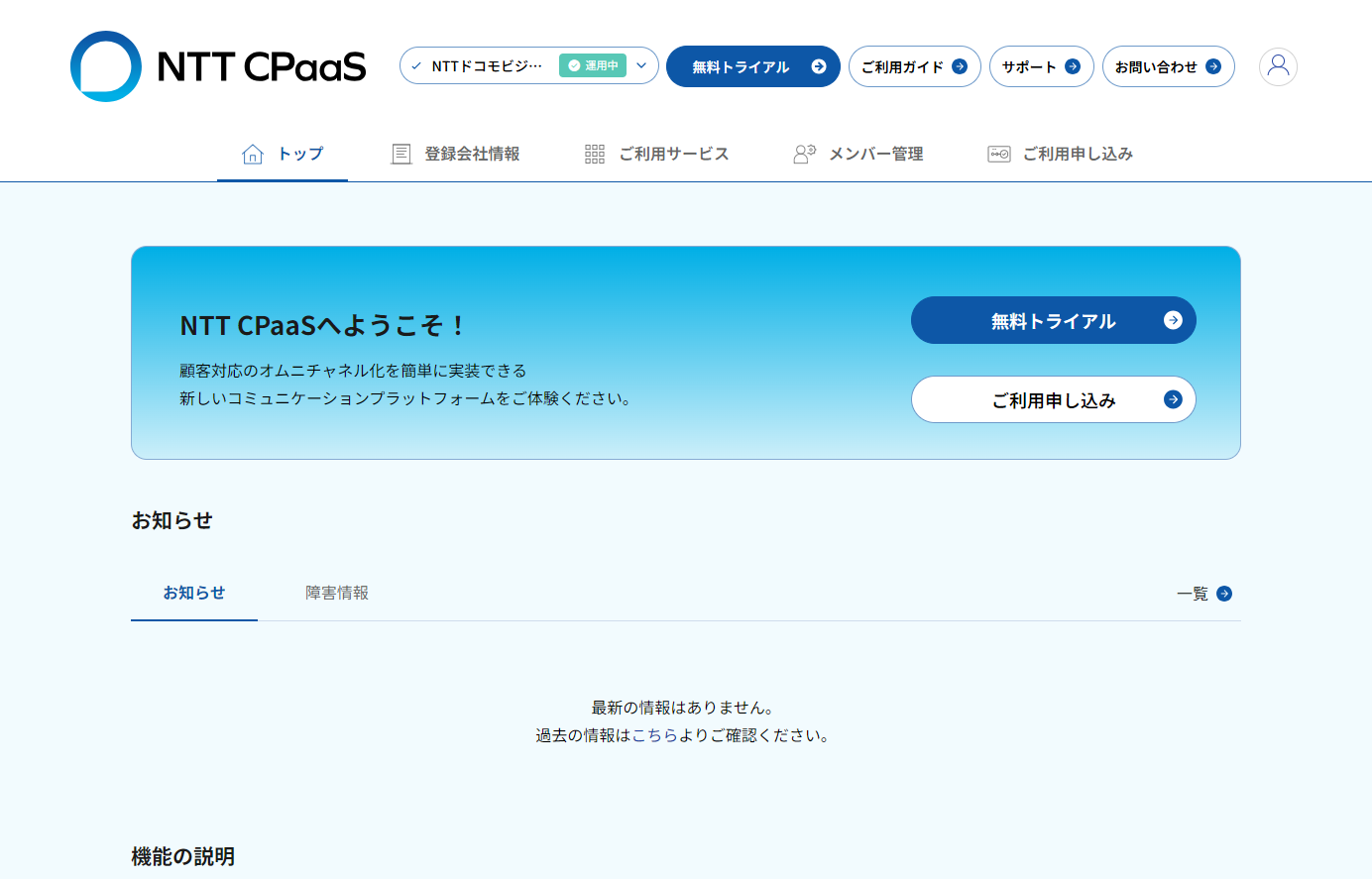This screenshot has width=1372, height=879.
Task: Click arrow icon on banner 無料トライアル button
Action: click(x=1173, y=320)
